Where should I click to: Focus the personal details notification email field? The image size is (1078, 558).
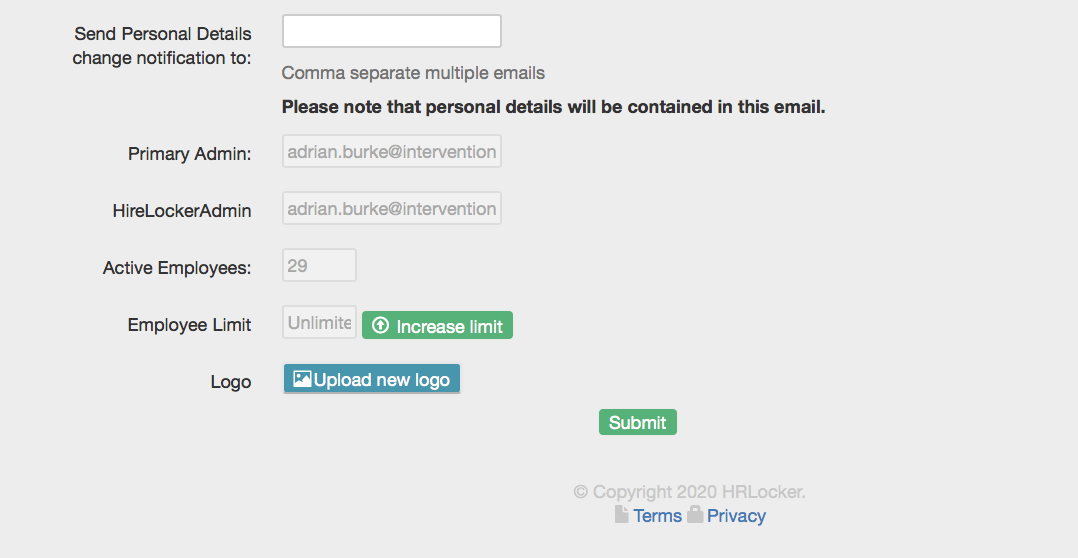pyautogui.click(x=391, y=31)
